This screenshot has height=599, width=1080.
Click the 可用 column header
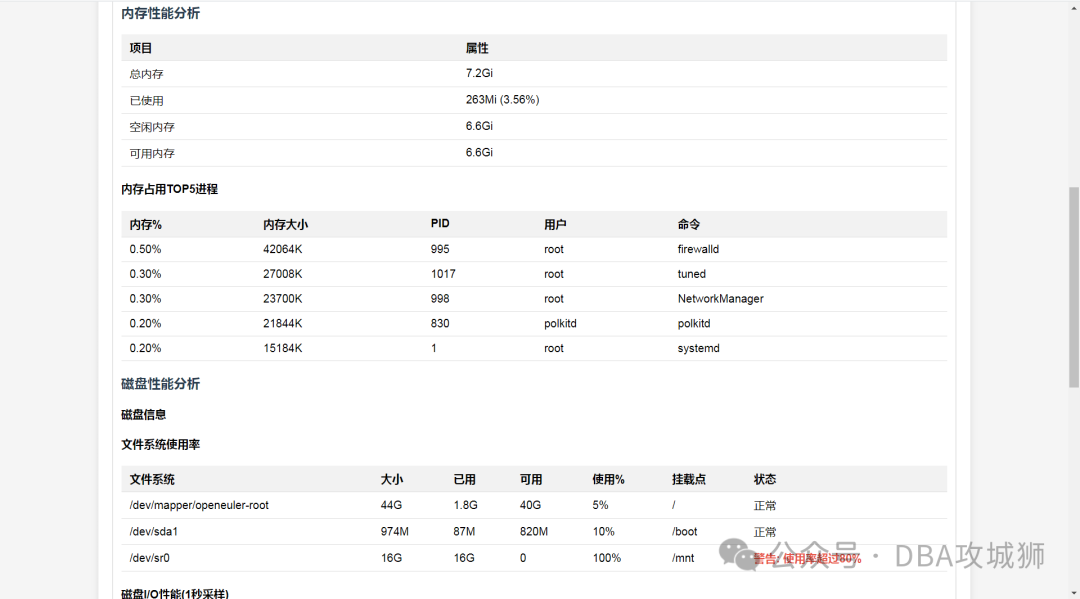tap(531, 479)
